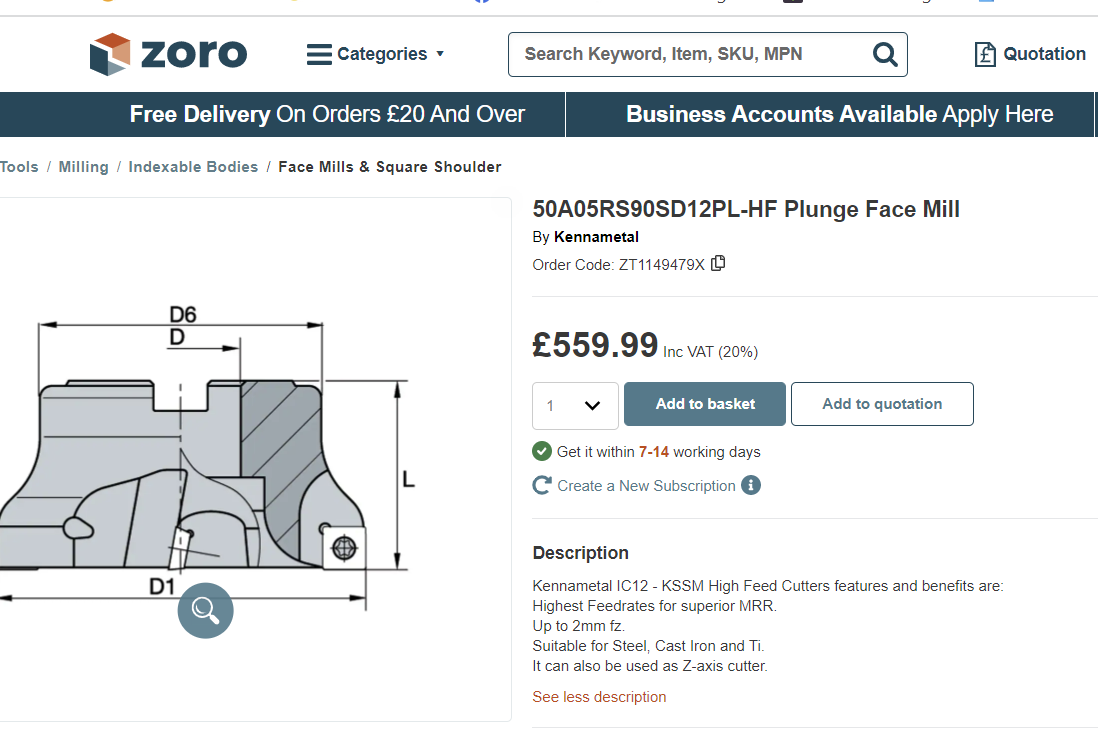Open the Categories hamburger menu icon
1098x741 pixels.
pos(319,54)
